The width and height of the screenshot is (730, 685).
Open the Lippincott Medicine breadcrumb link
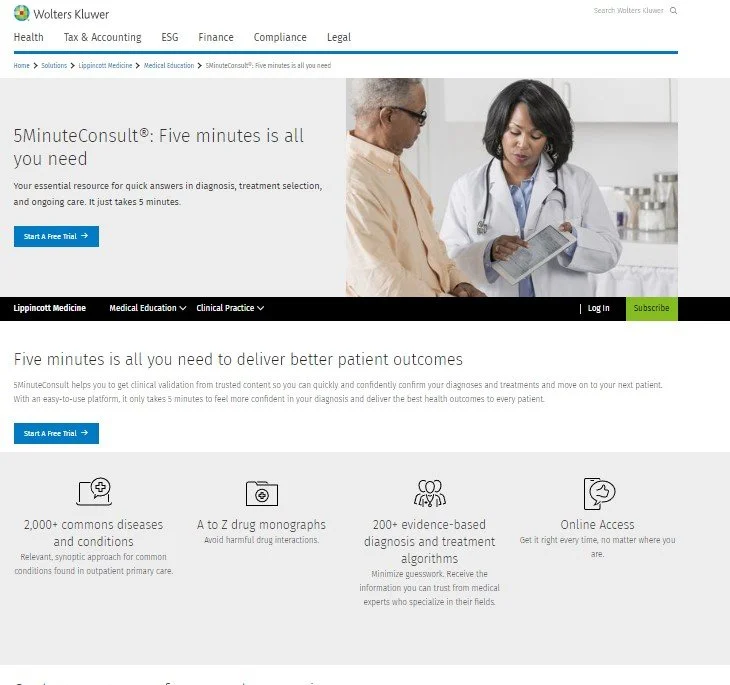105,66
